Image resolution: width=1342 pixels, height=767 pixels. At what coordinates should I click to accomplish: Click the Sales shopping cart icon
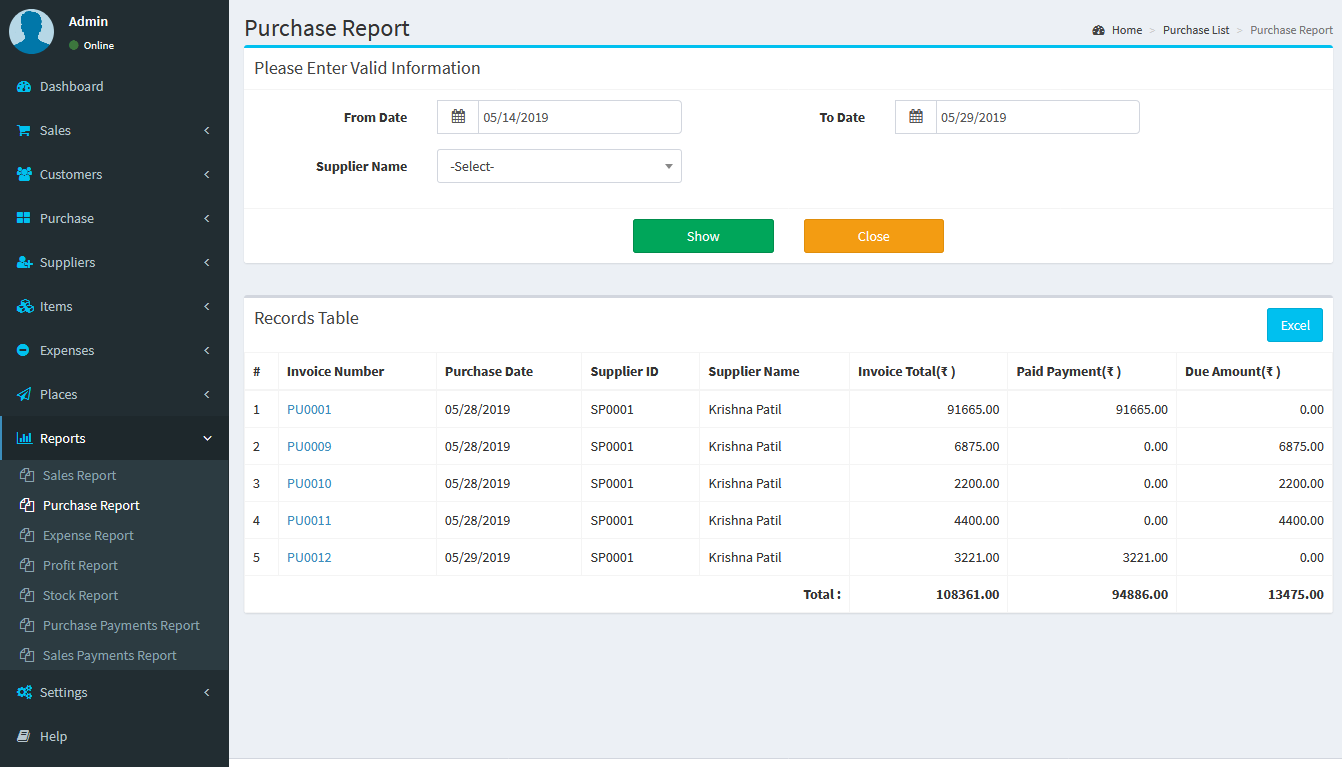tap(24, 131)
